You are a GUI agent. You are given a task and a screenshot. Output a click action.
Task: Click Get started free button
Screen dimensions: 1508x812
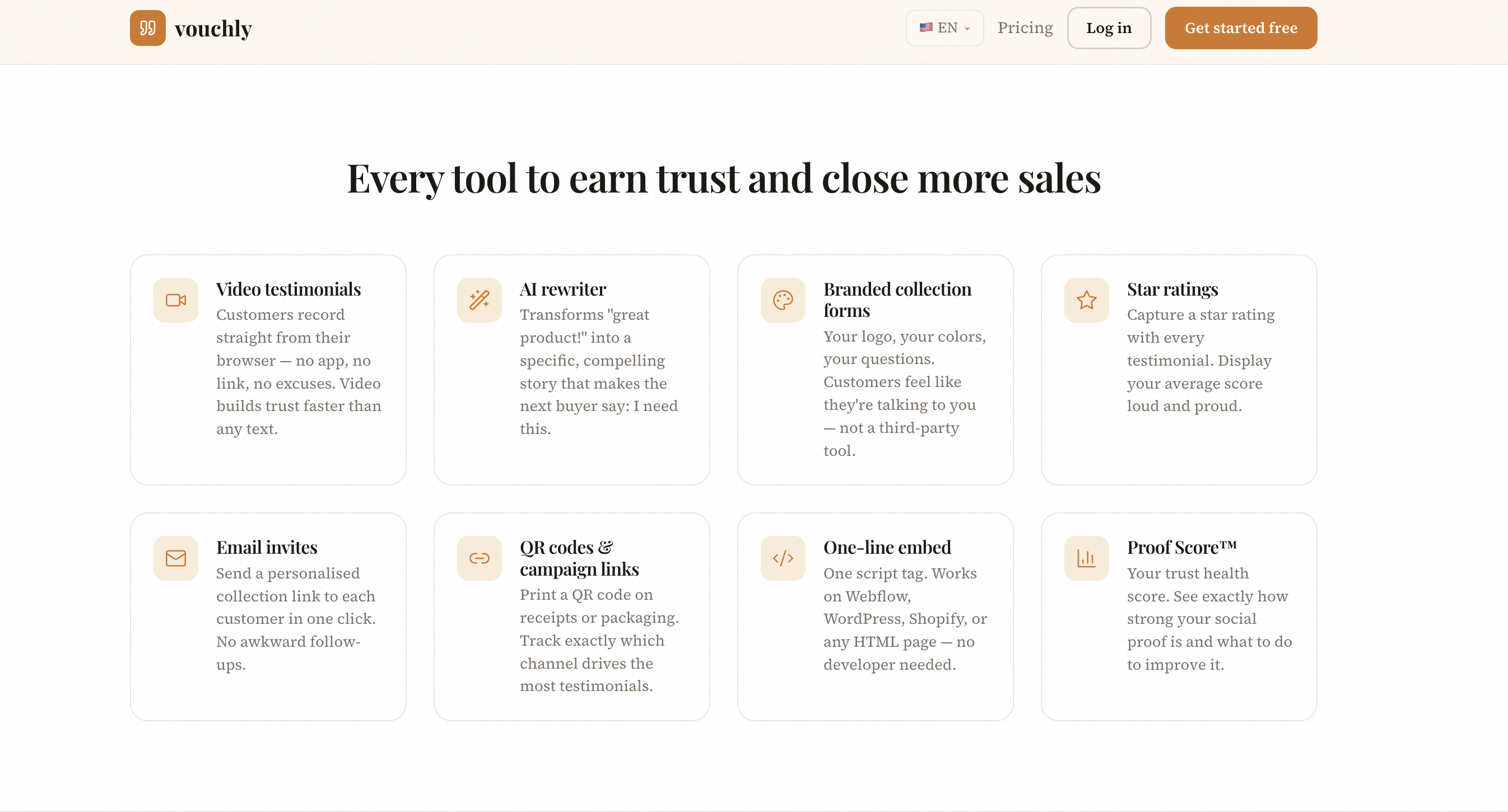(1240, 28)
